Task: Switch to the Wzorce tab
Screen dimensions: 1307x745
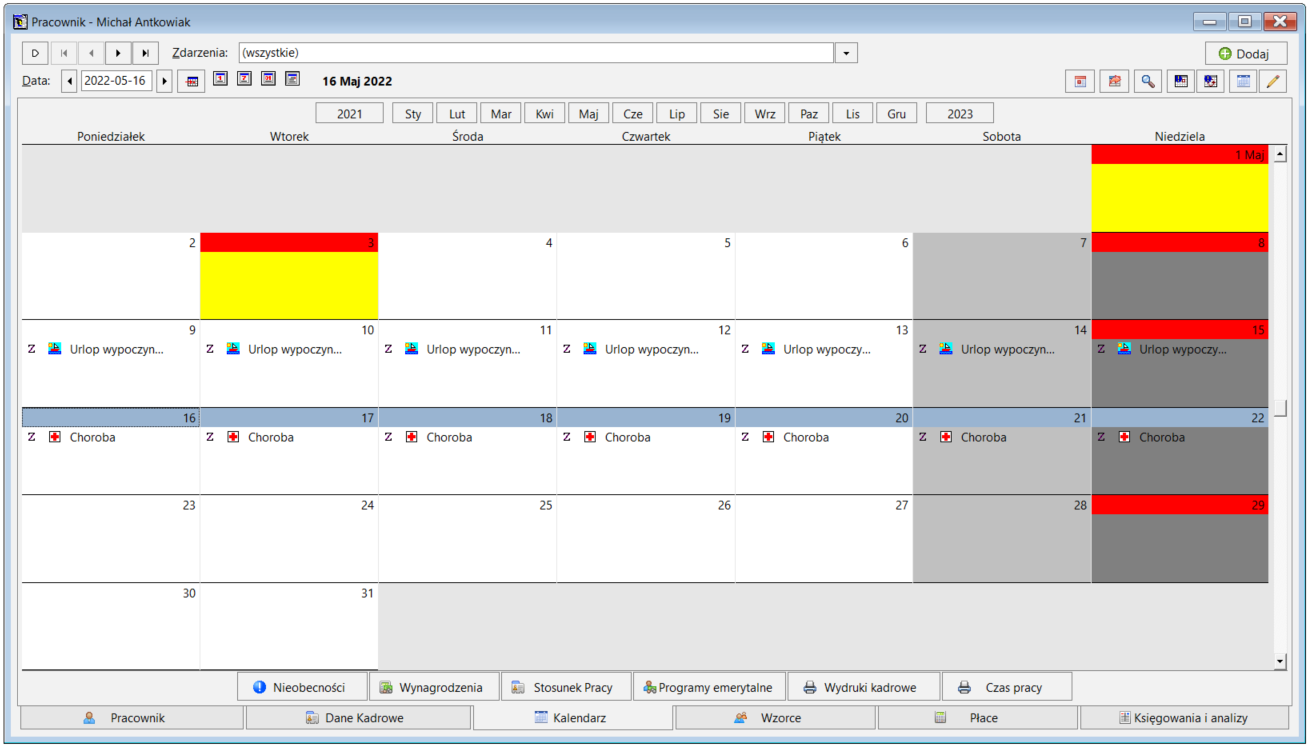Action: tap(776, 718)
